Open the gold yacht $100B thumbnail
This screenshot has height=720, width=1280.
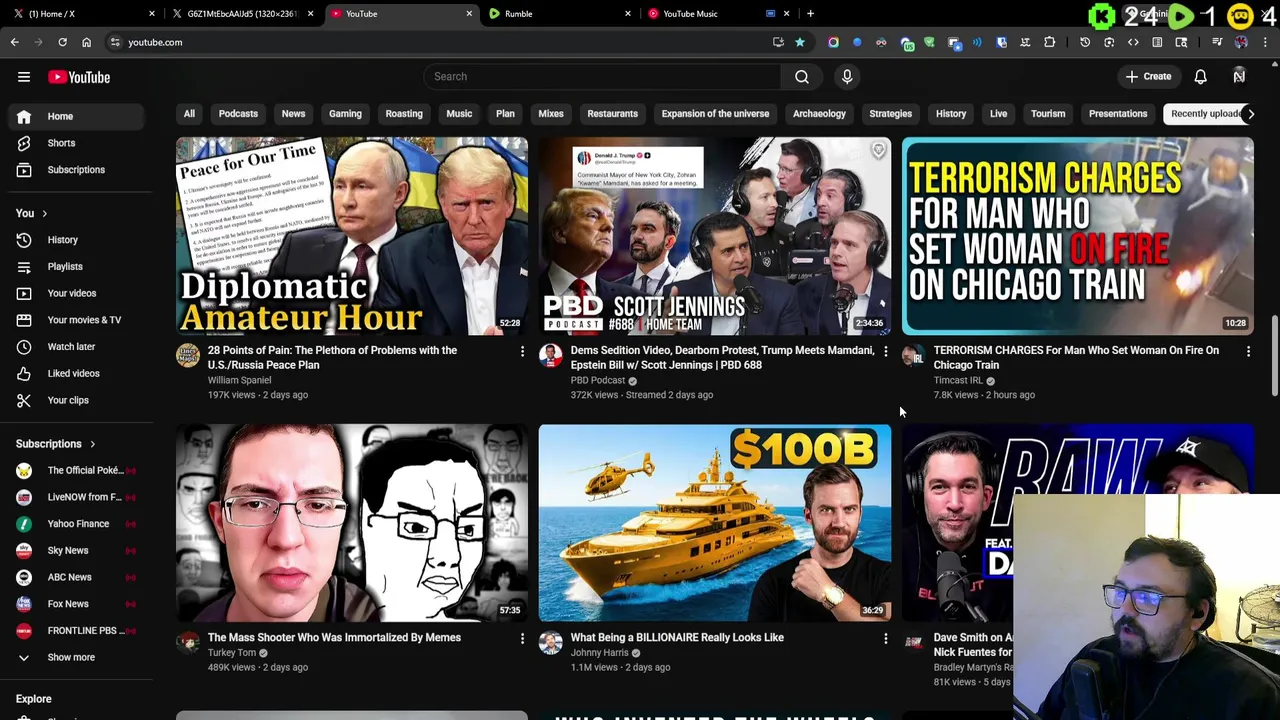coord(715,523)
